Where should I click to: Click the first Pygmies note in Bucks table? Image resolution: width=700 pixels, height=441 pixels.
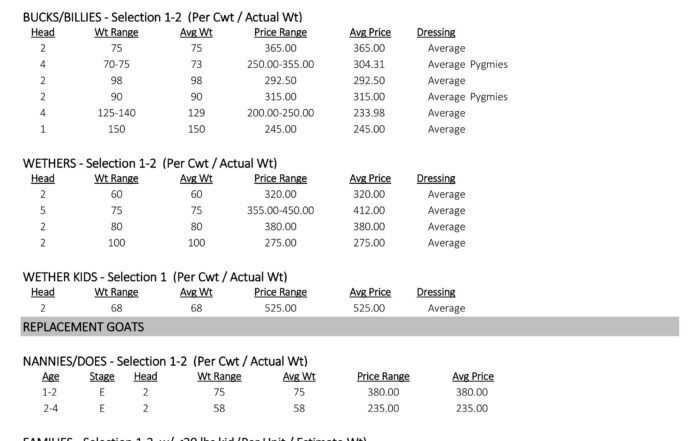click(489, 65)
